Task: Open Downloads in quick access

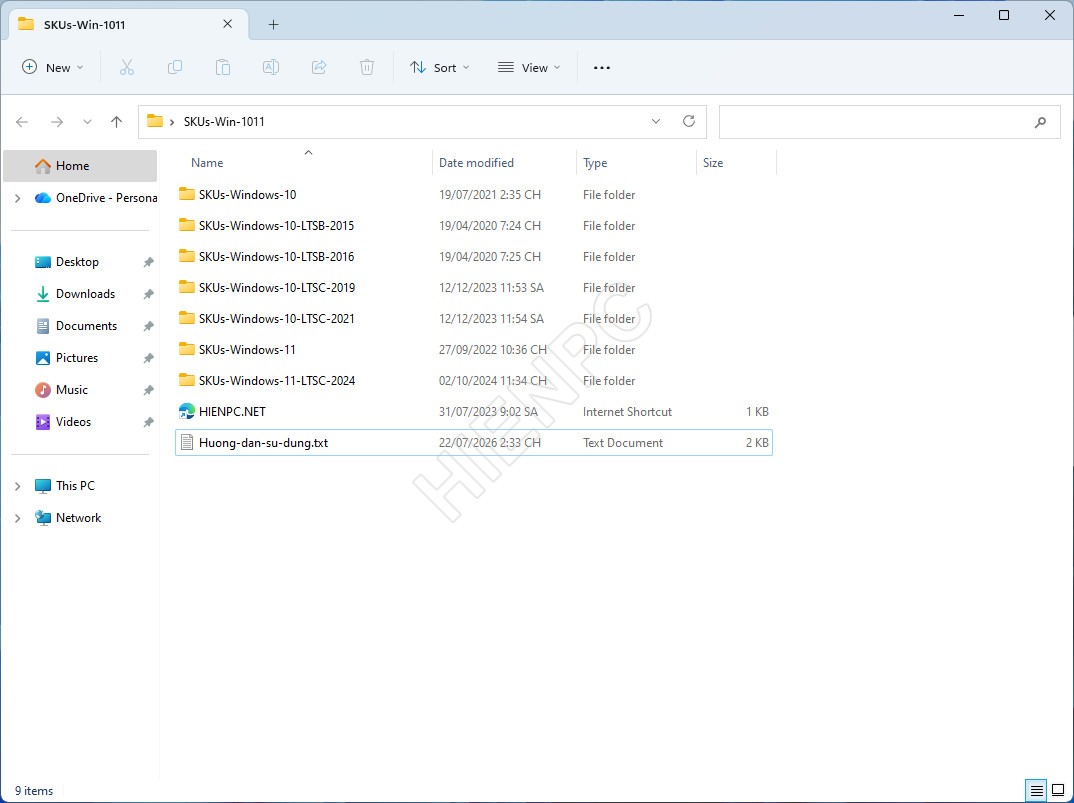Action: tap(85, 294)
